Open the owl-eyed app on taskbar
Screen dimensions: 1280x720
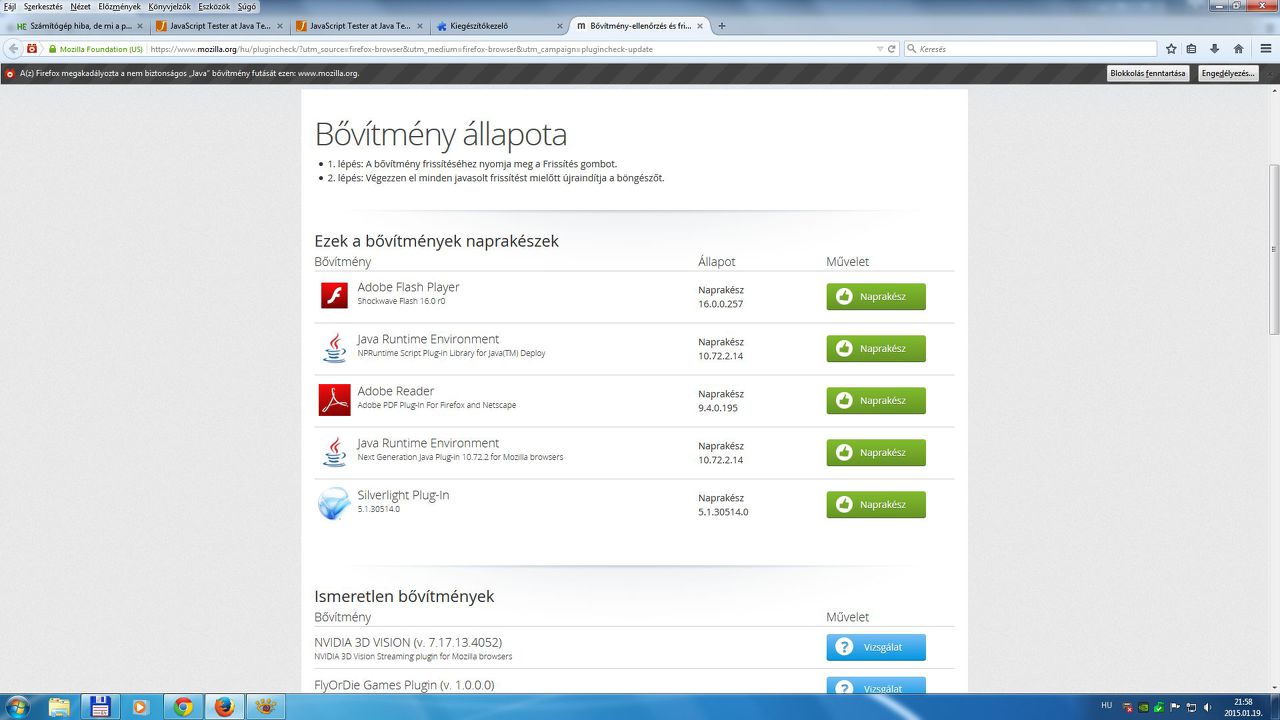tap(265, 707)
